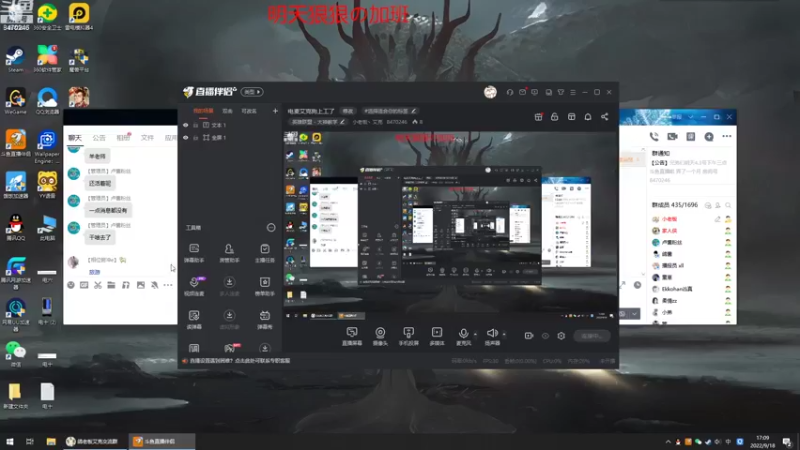Click the customer service help link at bottom

(x=240, y=361)
